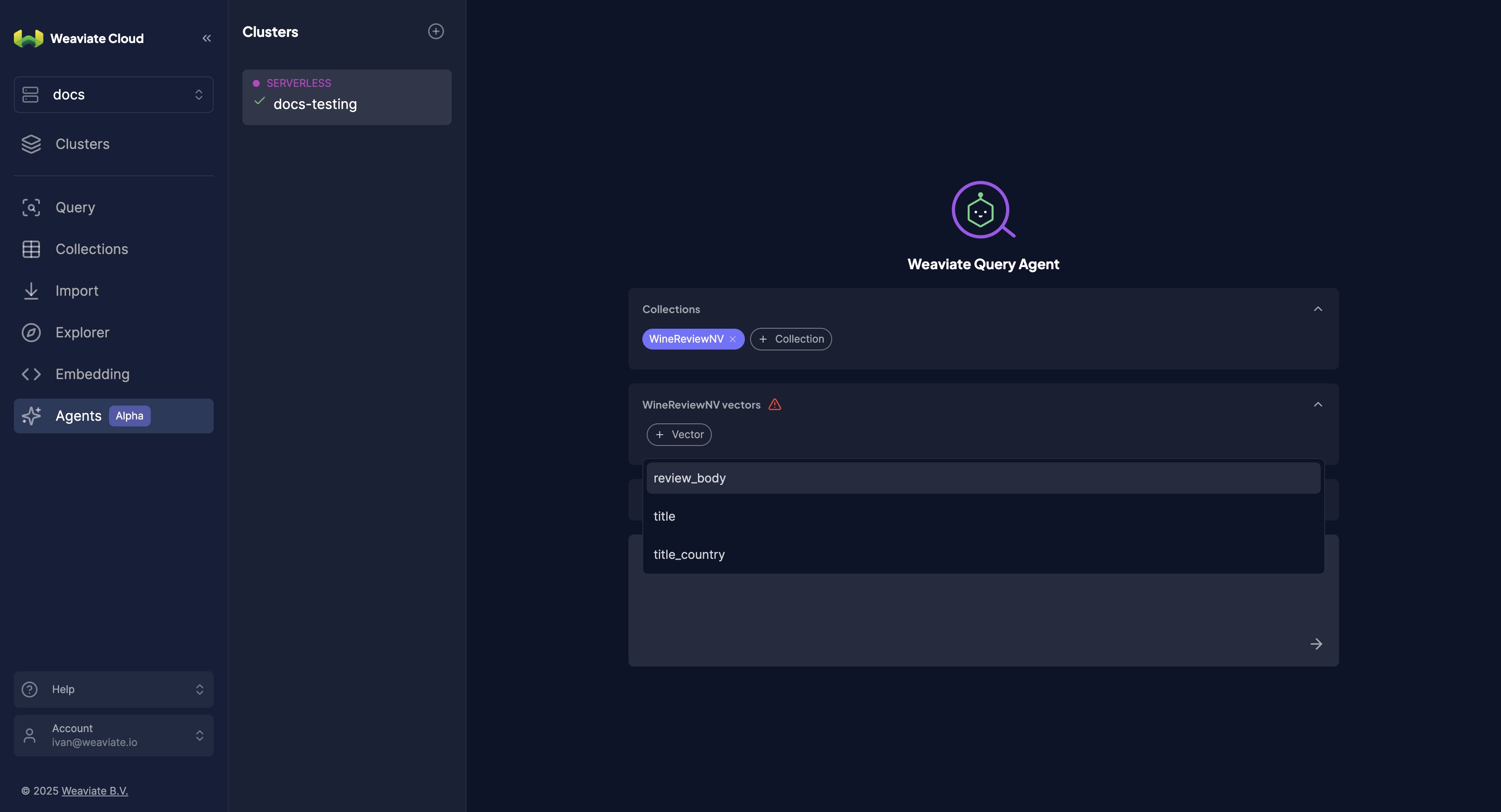Viewport: 1501px width, 812px height.
Task: Click the Weaviate Query Agent robot icon
Action: 983,210
